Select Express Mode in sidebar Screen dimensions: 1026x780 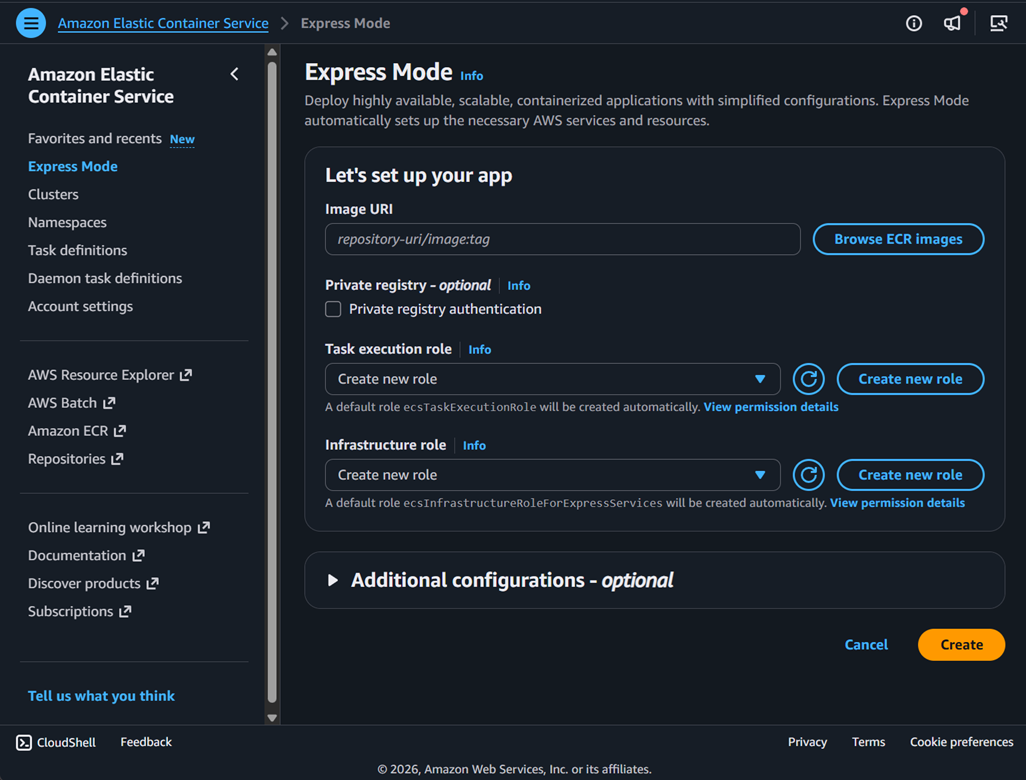pos(73,167)
